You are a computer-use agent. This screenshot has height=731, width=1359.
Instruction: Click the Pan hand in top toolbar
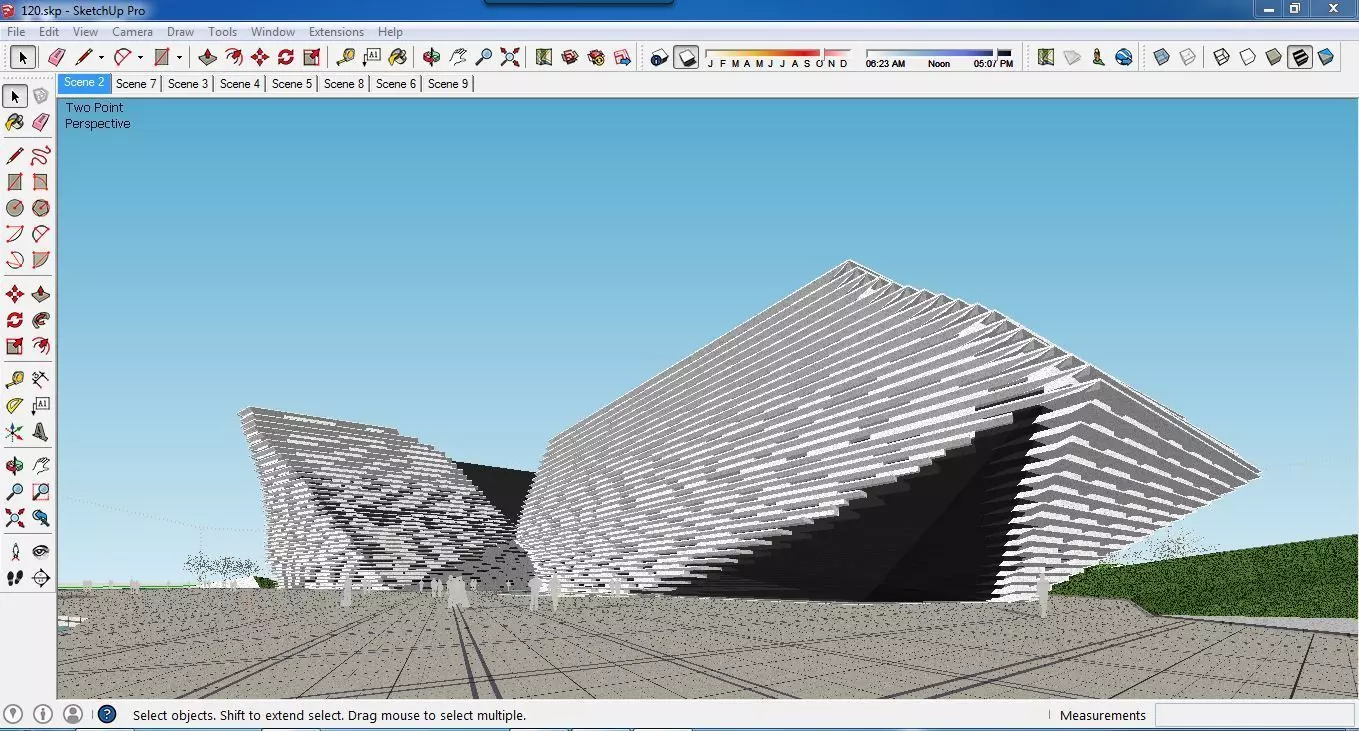[458, 57]
